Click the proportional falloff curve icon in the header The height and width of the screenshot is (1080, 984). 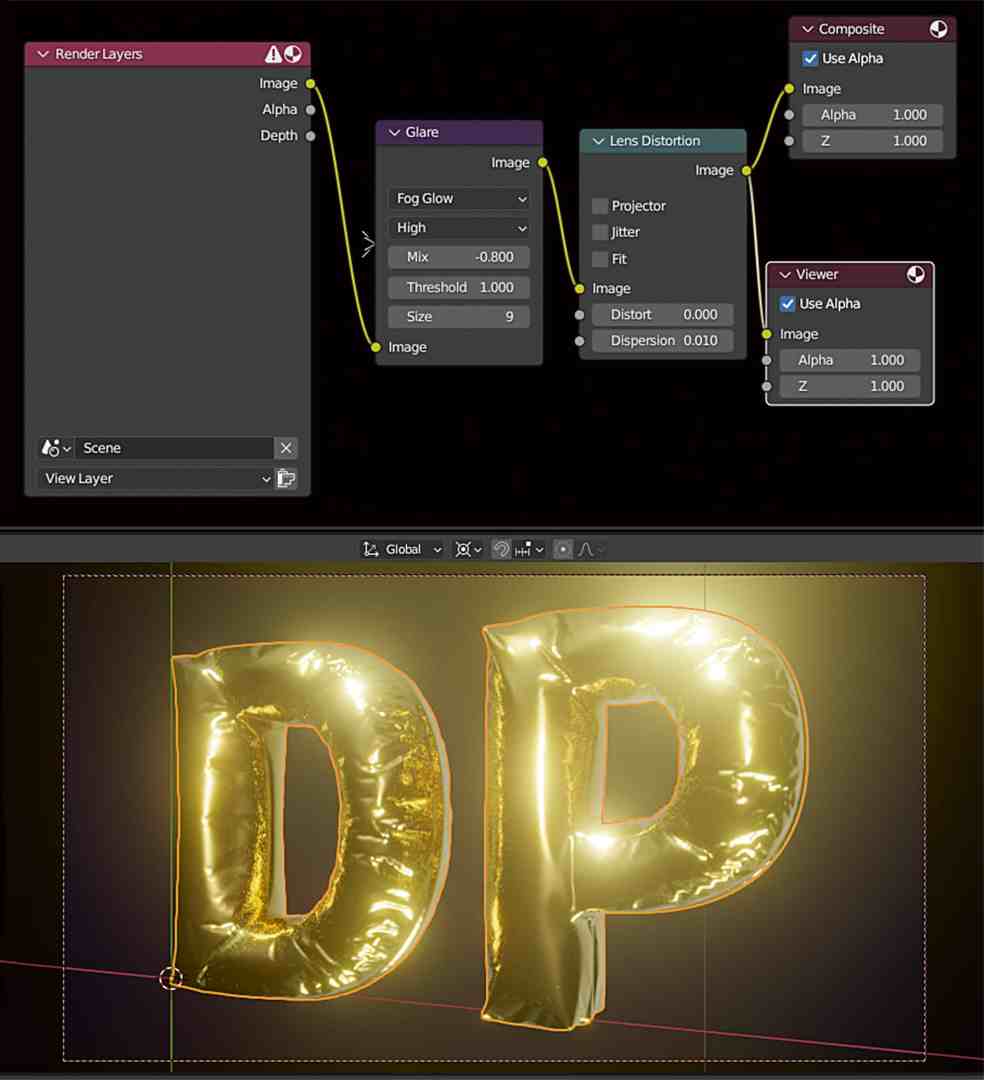[x=585, y=548]
